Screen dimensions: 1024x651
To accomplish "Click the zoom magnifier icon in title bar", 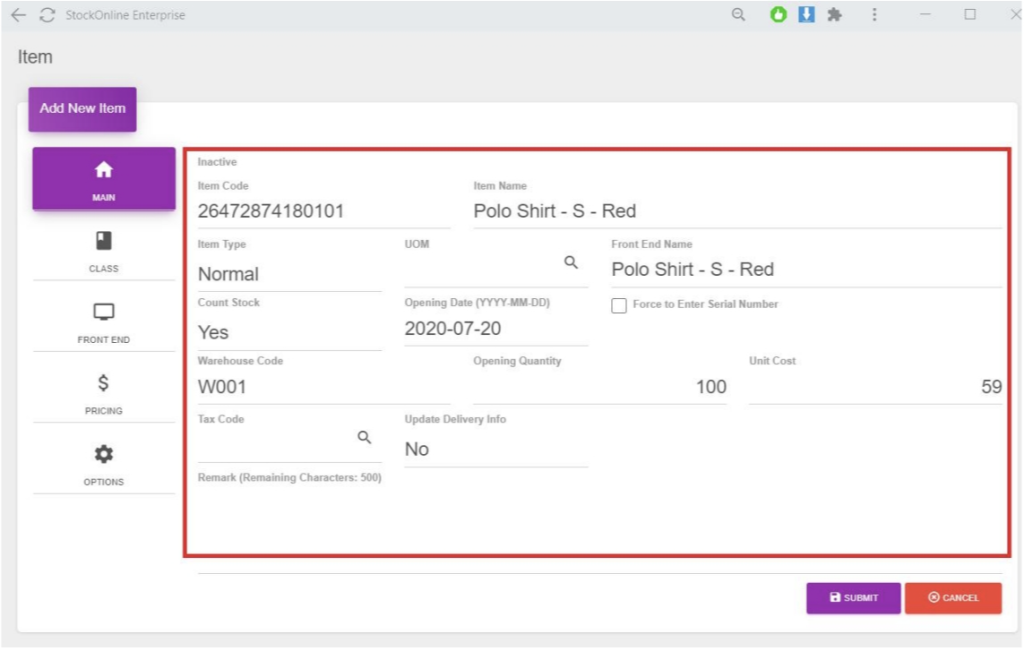I will pyautogui.click(x=739, y=15).
